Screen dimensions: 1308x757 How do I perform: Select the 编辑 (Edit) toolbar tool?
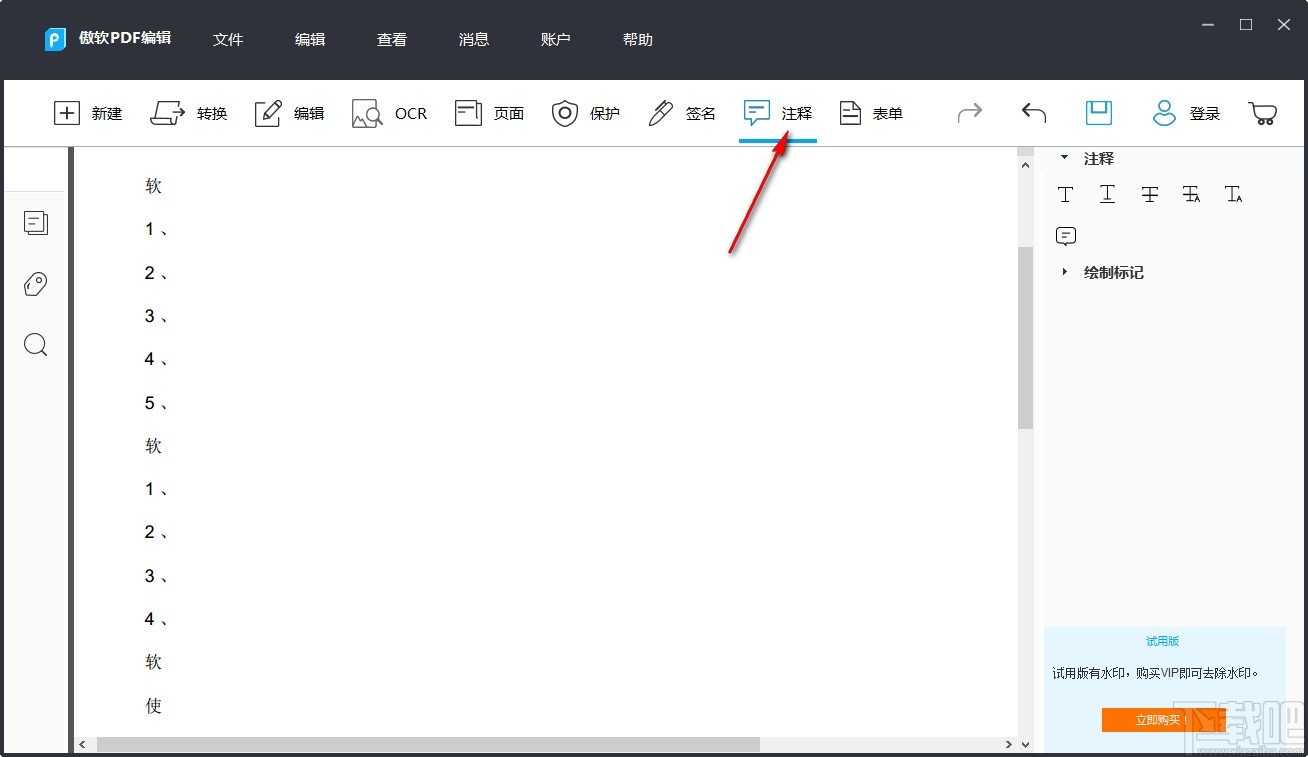click(x=290, y=113)
